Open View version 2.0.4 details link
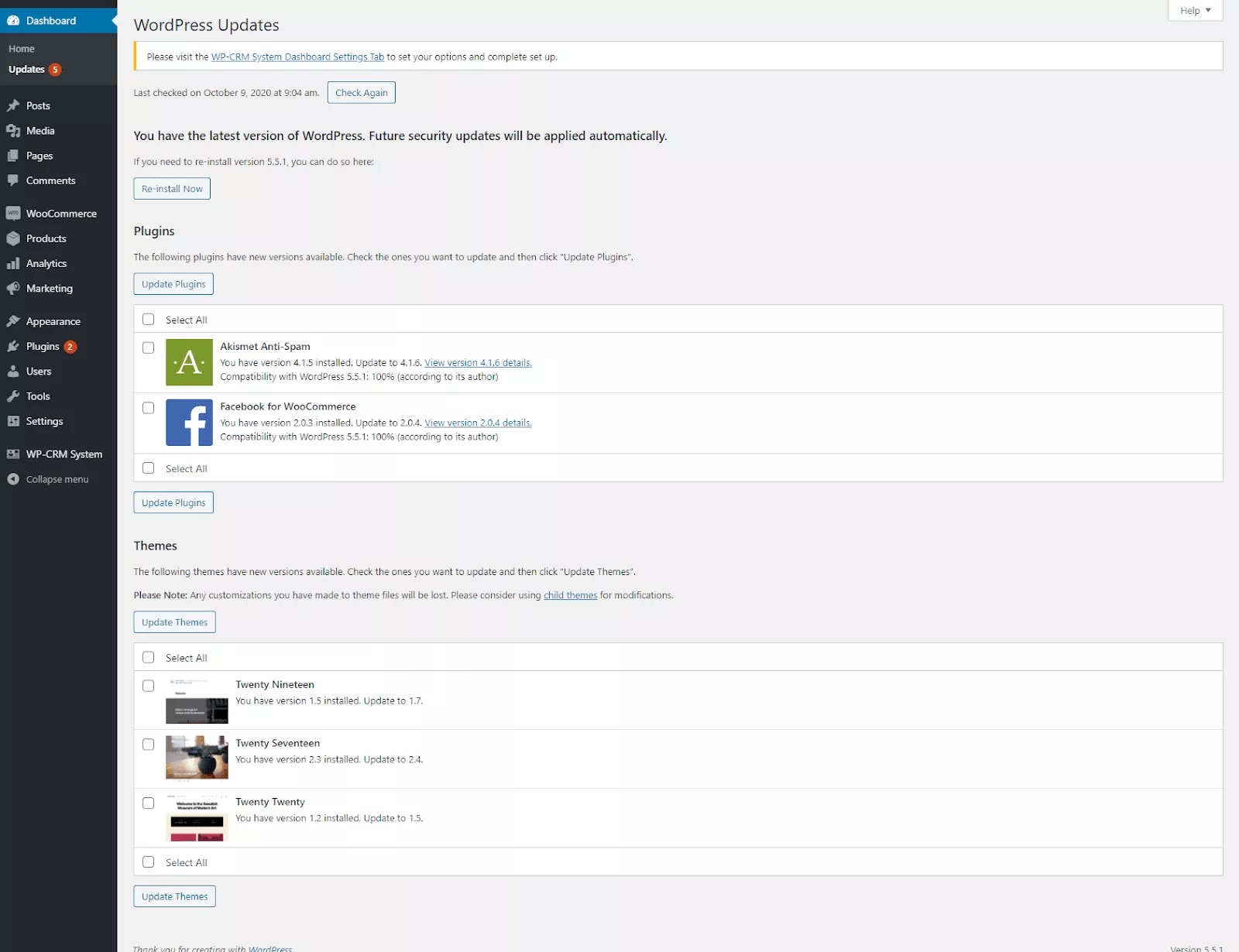Viewport: 1239px width, 952px height. [x=478, y=423]
